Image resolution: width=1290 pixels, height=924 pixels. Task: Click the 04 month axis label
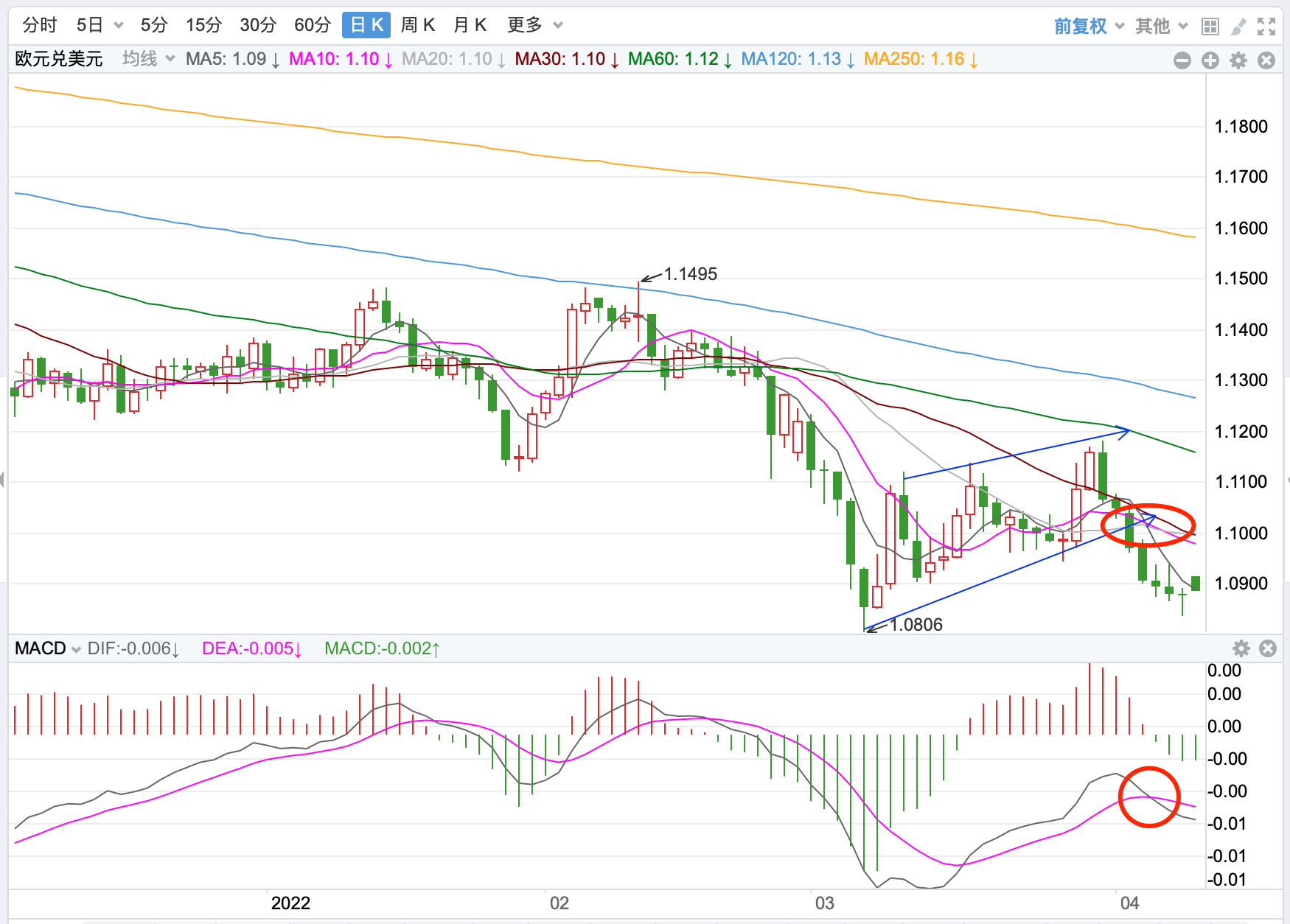click(x=1129, y=903)
